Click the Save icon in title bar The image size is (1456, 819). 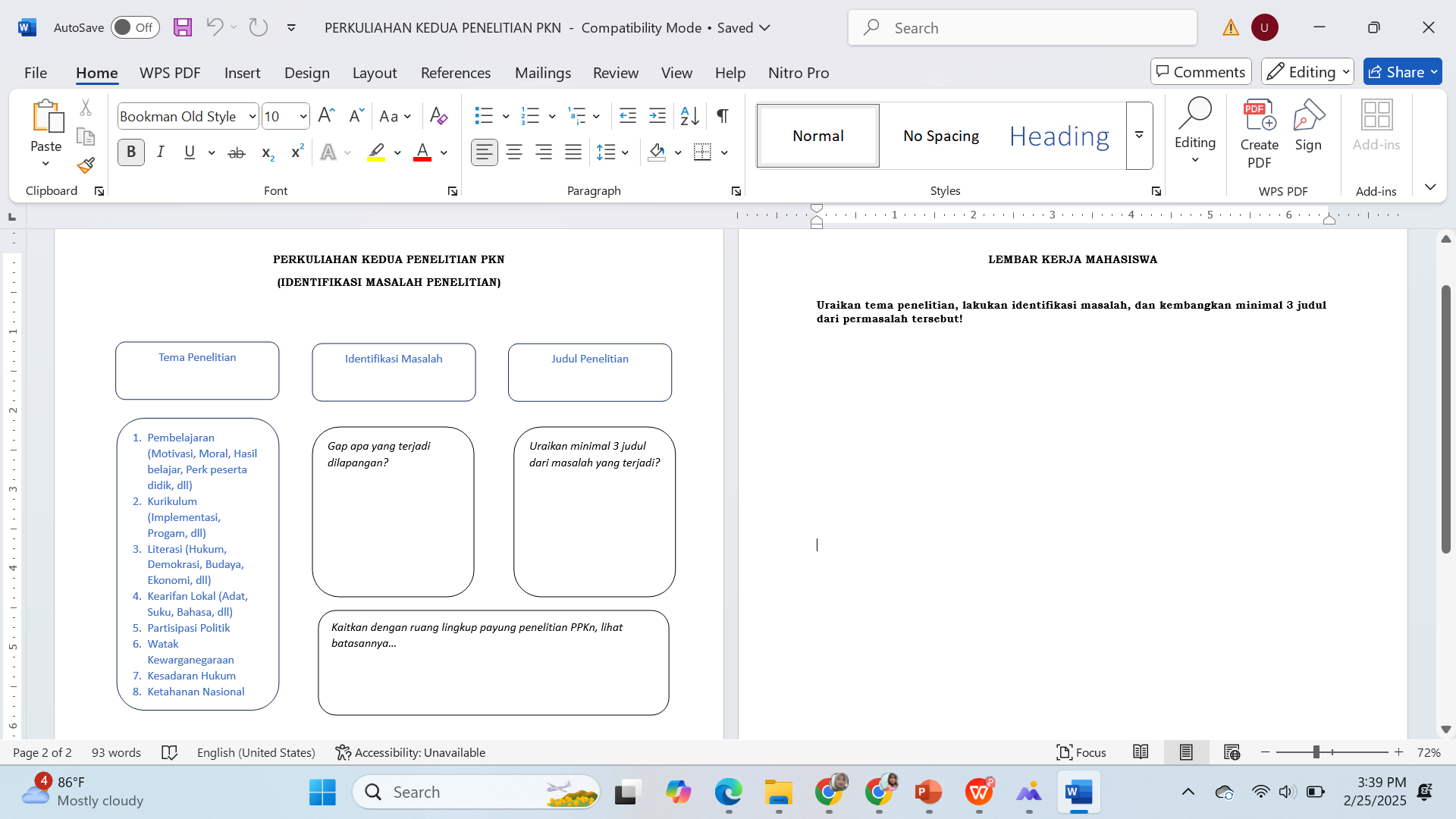(182, 27)
